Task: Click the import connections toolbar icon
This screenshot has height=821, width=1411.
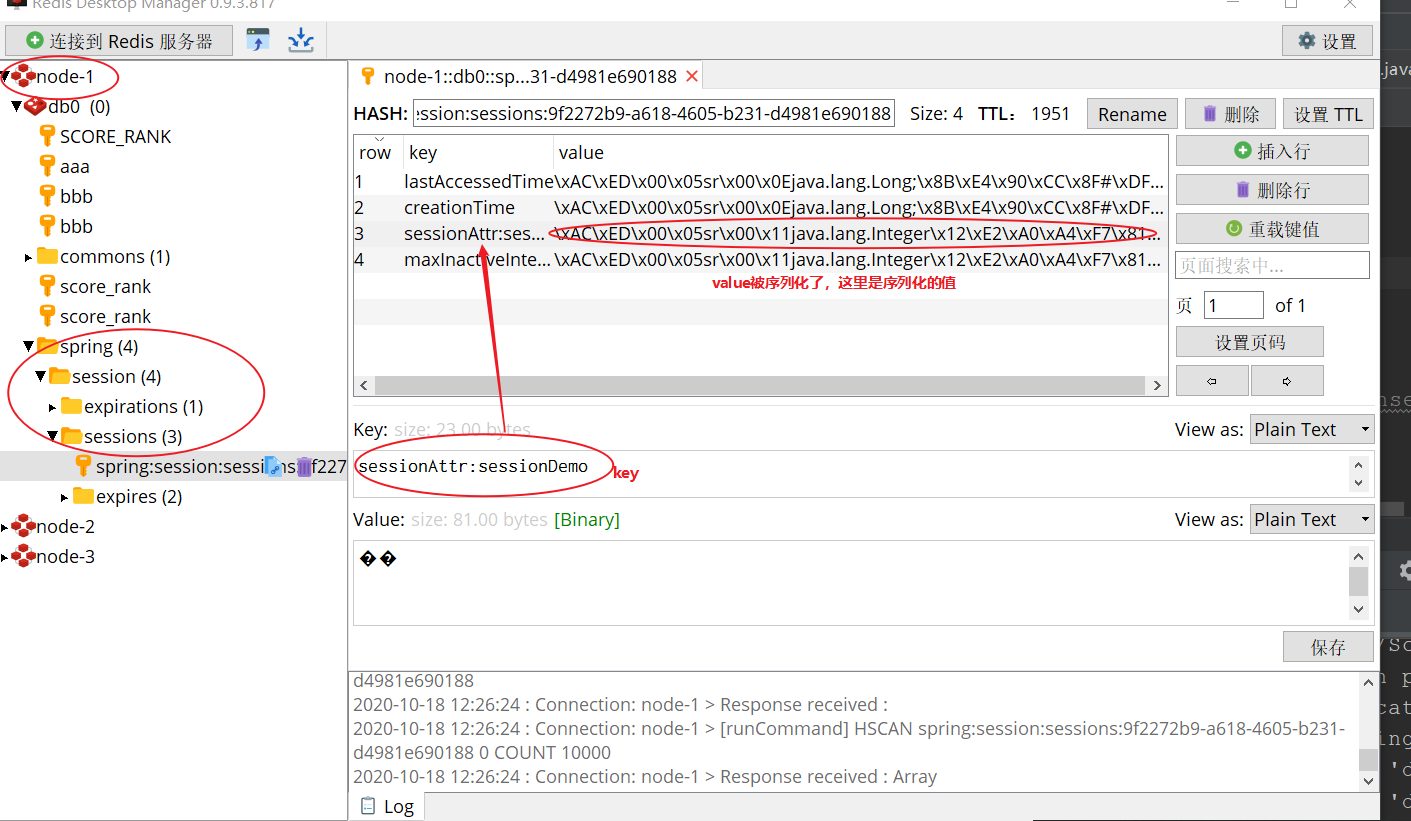Action: coord(258,40)
